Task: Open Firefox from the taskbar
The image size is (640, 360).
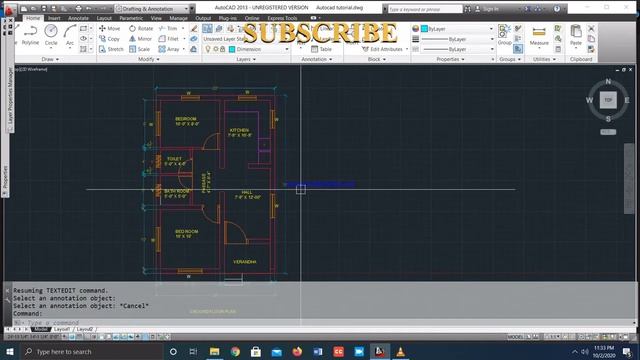Action: (297, 351)
